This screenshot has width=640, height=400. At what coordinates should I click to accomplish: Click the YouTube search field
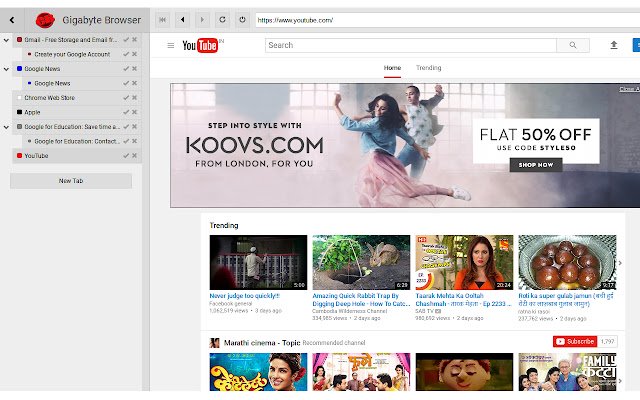[x=411, y=45]
